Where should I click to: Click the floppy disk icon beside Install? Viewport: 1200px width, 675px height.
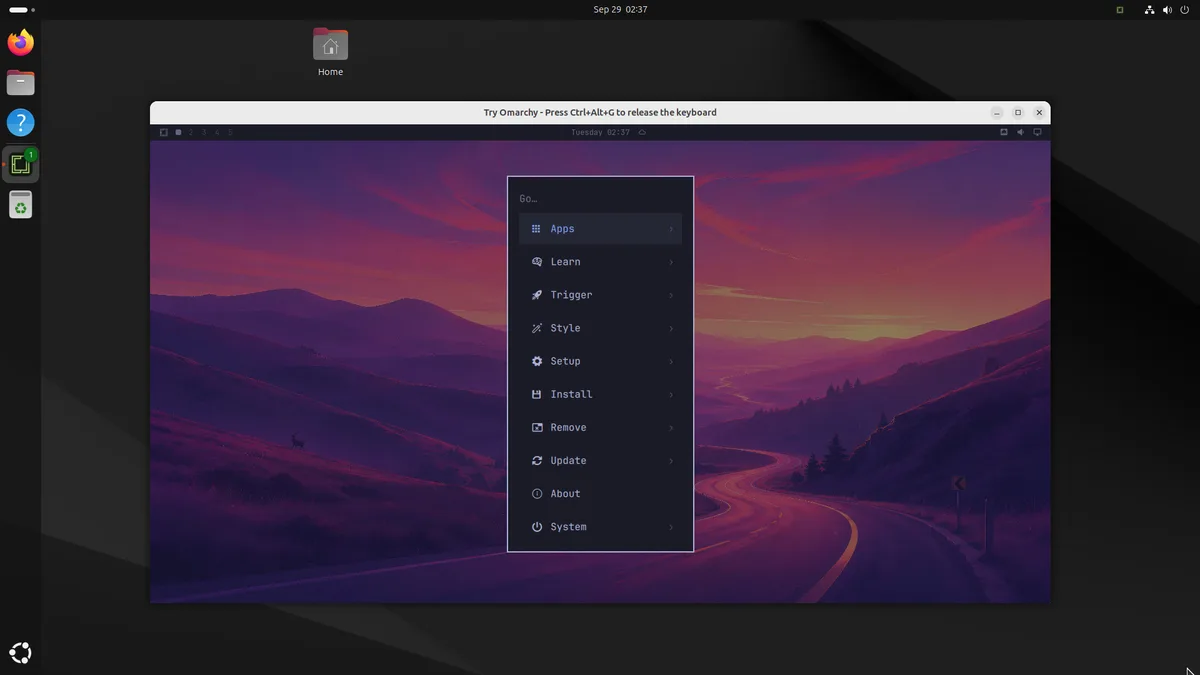point(536,394)
